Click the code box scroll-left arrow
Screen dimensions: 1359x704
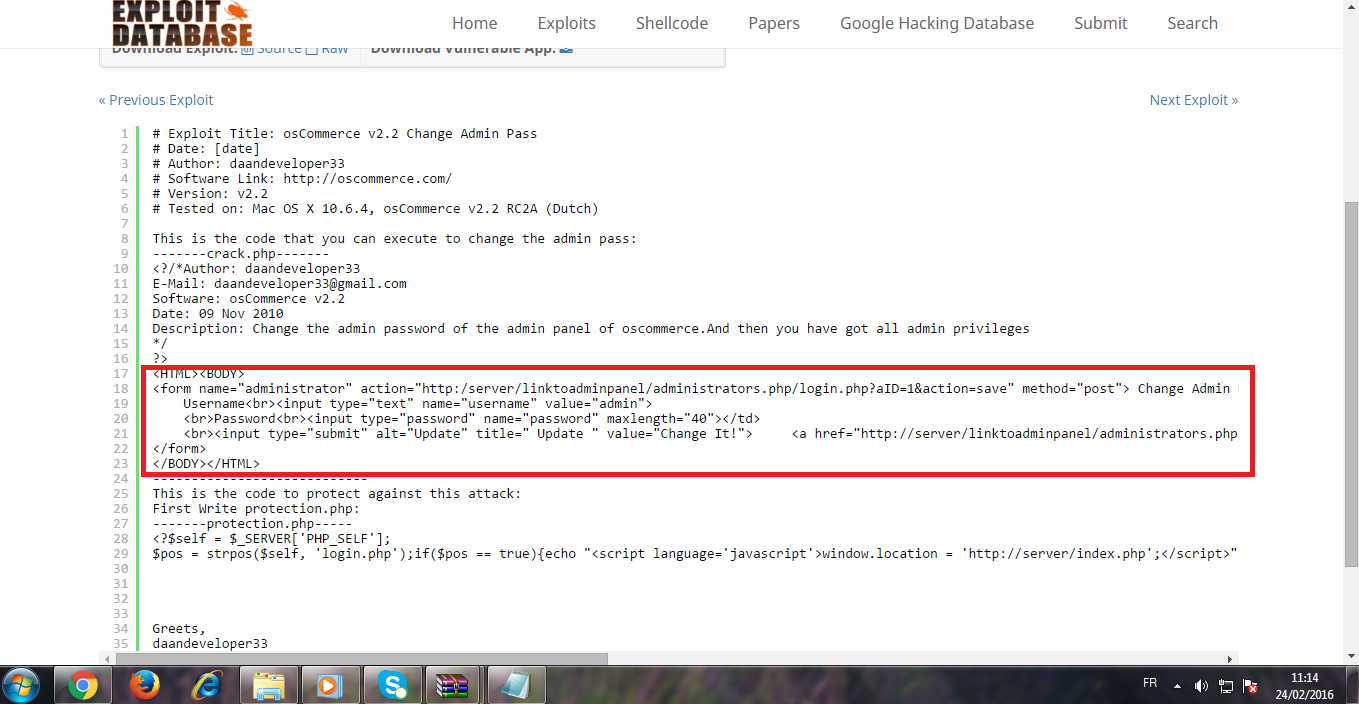[106, 659]
